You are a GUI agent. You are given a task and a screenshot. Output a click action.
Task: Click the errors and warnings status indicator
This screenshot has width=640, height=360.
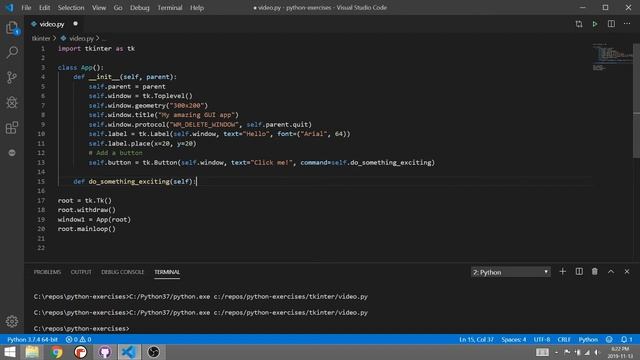point(78,340)
